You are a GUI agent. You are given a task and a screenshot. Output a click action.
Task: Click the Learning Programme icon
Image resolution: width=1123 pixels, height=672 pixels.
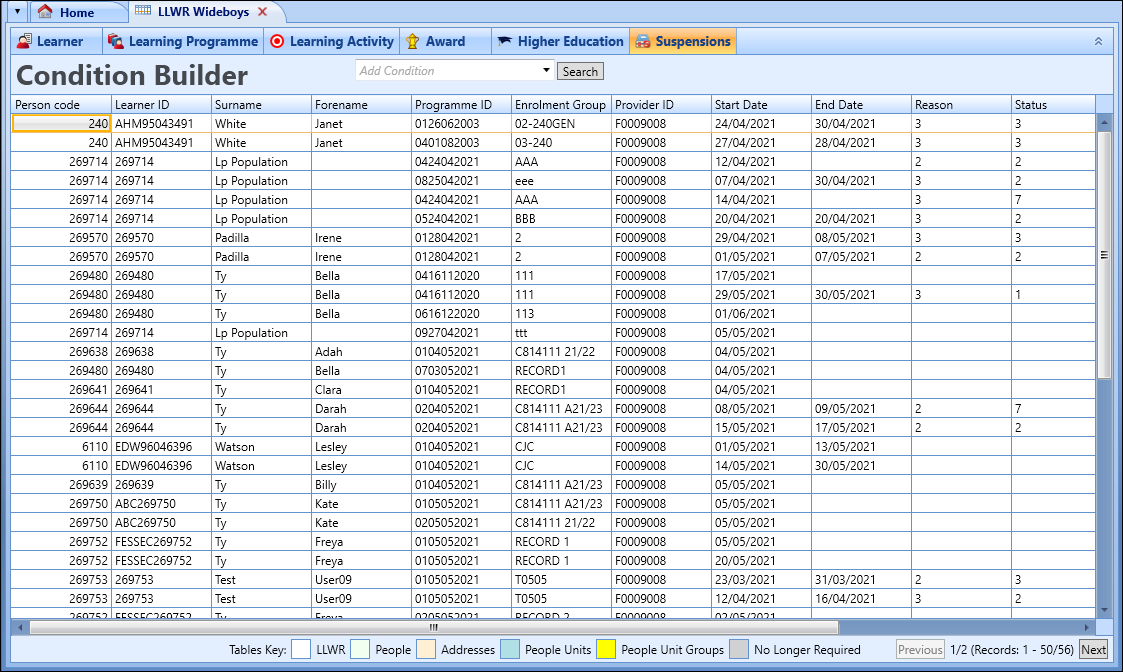click(x=116, y=41)
